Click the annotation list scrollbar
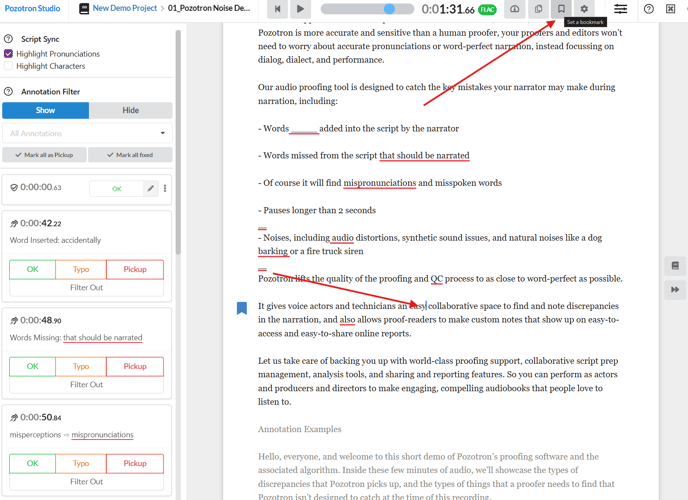Viewport: 688px width, 500px height. coord(178,142)
